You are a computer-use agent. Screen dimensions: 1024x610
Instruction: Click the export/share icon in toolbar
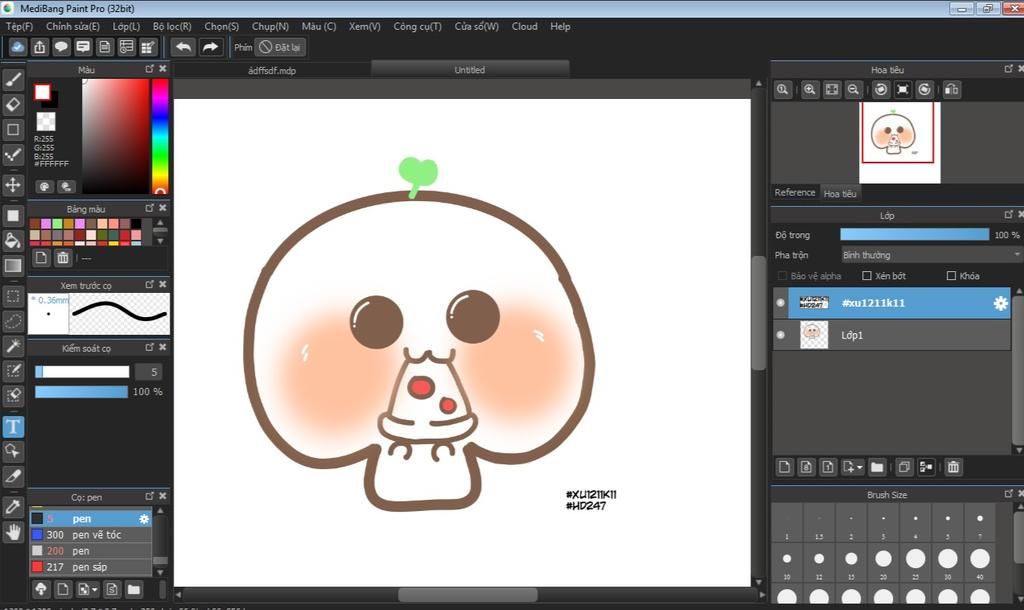[40, 47]
